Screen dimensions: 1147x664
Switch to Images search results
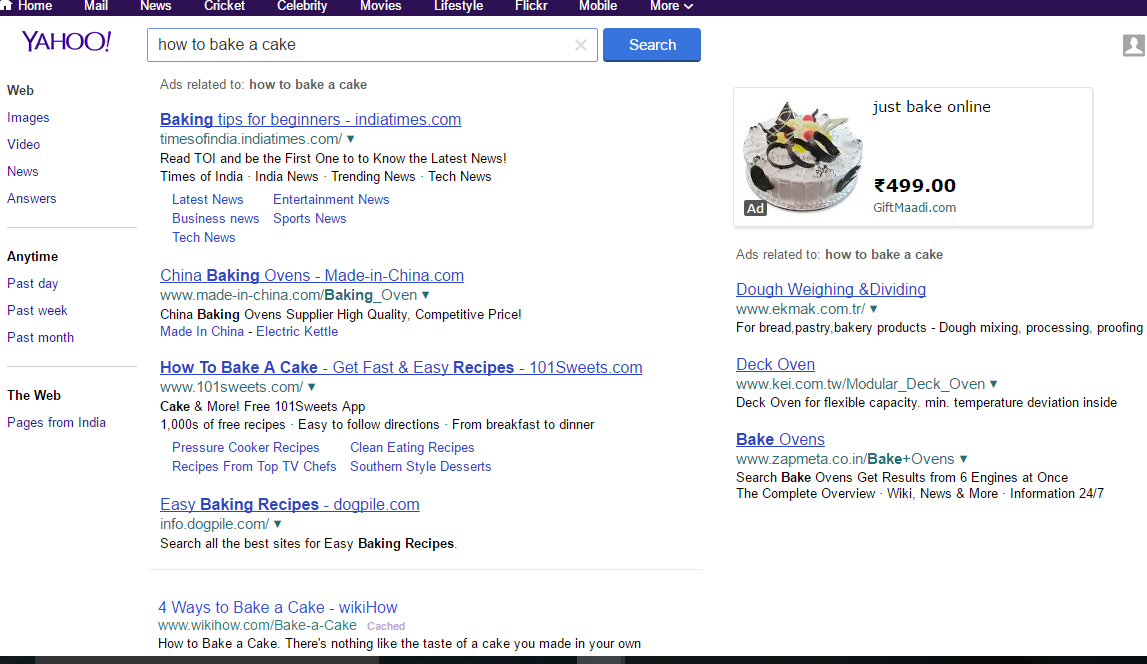point(28,117)
